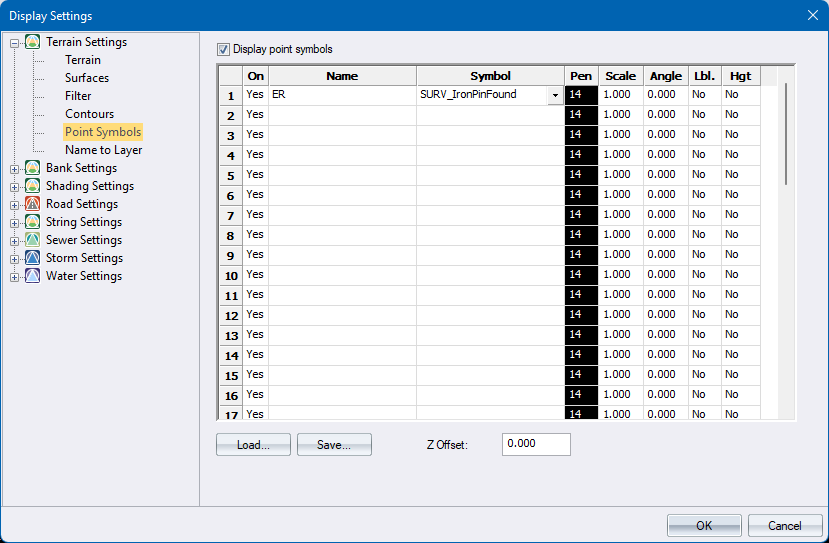The height and width of the screenshot is (543, 829).
Task: Click the Z Offset input field
Action: 535,444
